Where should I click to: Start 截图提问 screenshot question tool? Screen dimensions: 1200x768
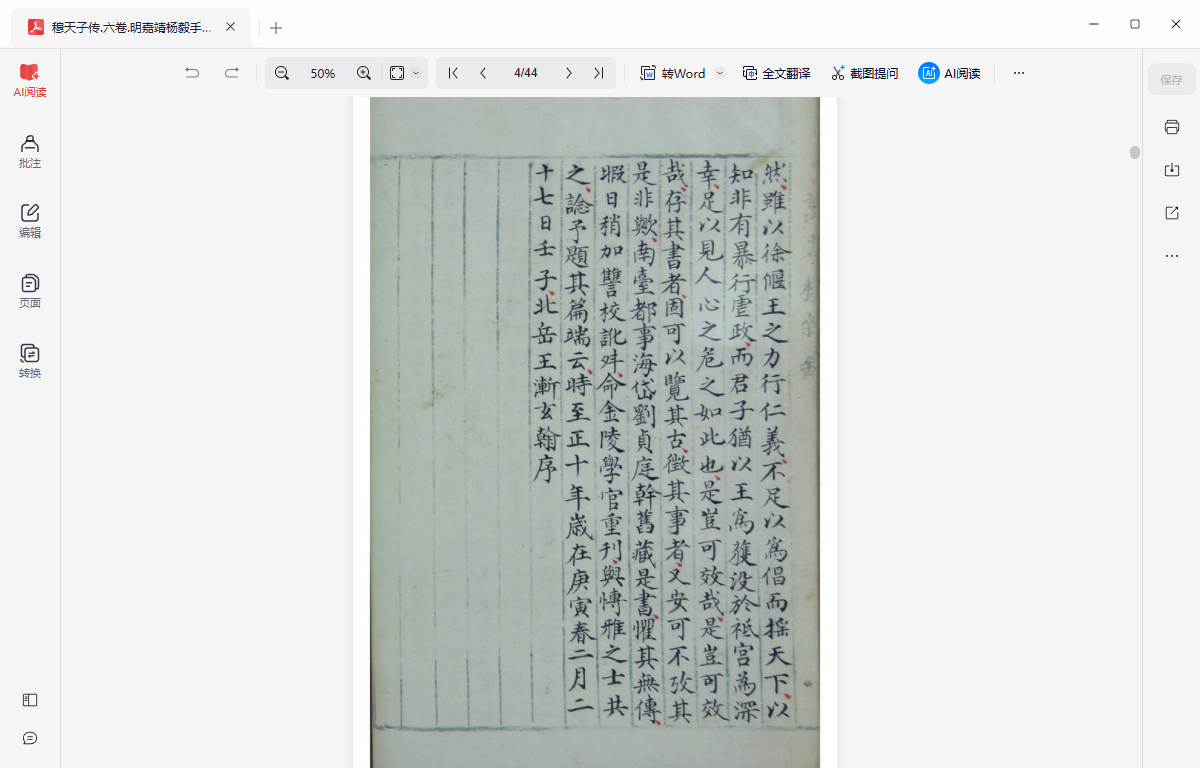click(x=864, y=73)
